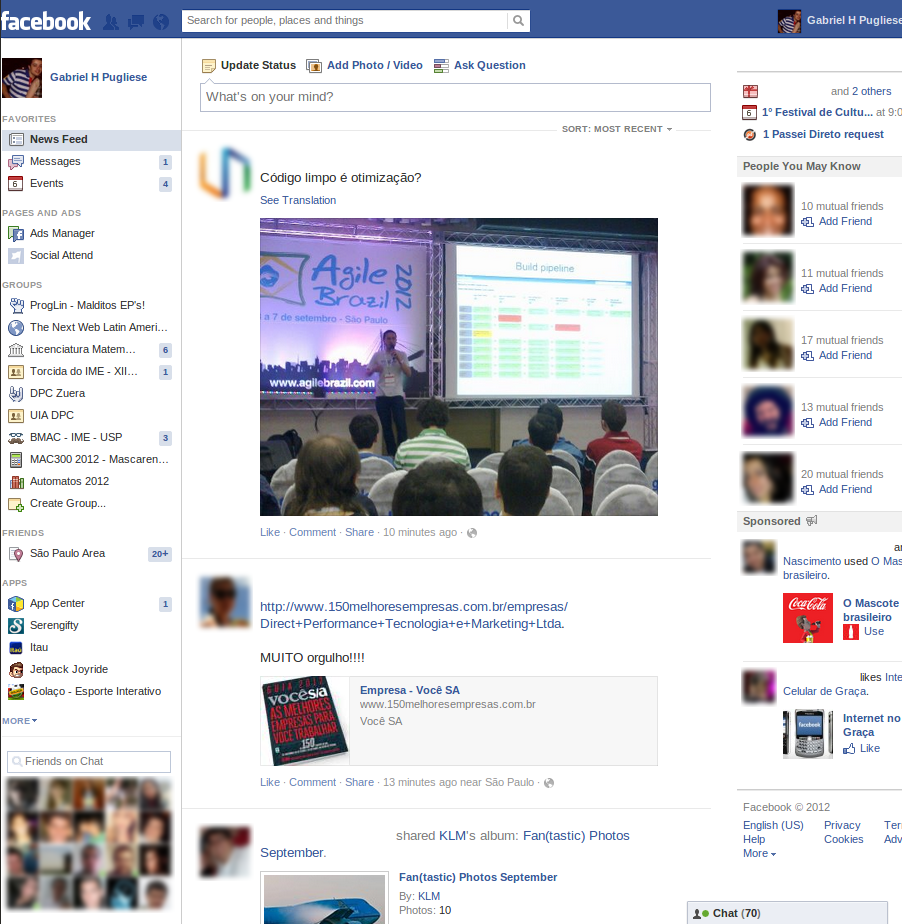
Task: Click the Ads Manager sidebar icon
Action: point(16,233)
